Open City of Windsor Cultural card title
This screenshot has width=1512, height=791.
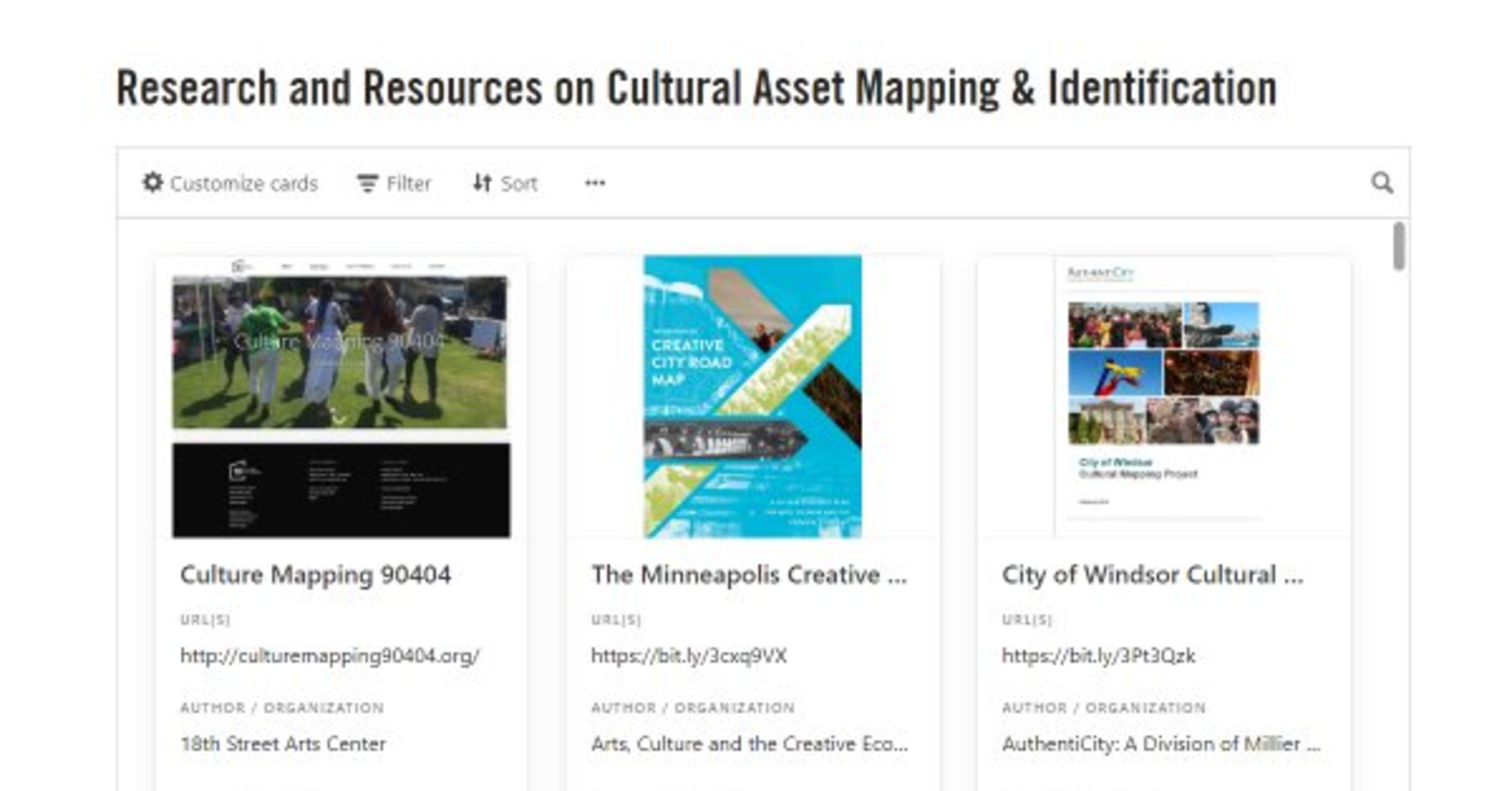pos(1152,575)
